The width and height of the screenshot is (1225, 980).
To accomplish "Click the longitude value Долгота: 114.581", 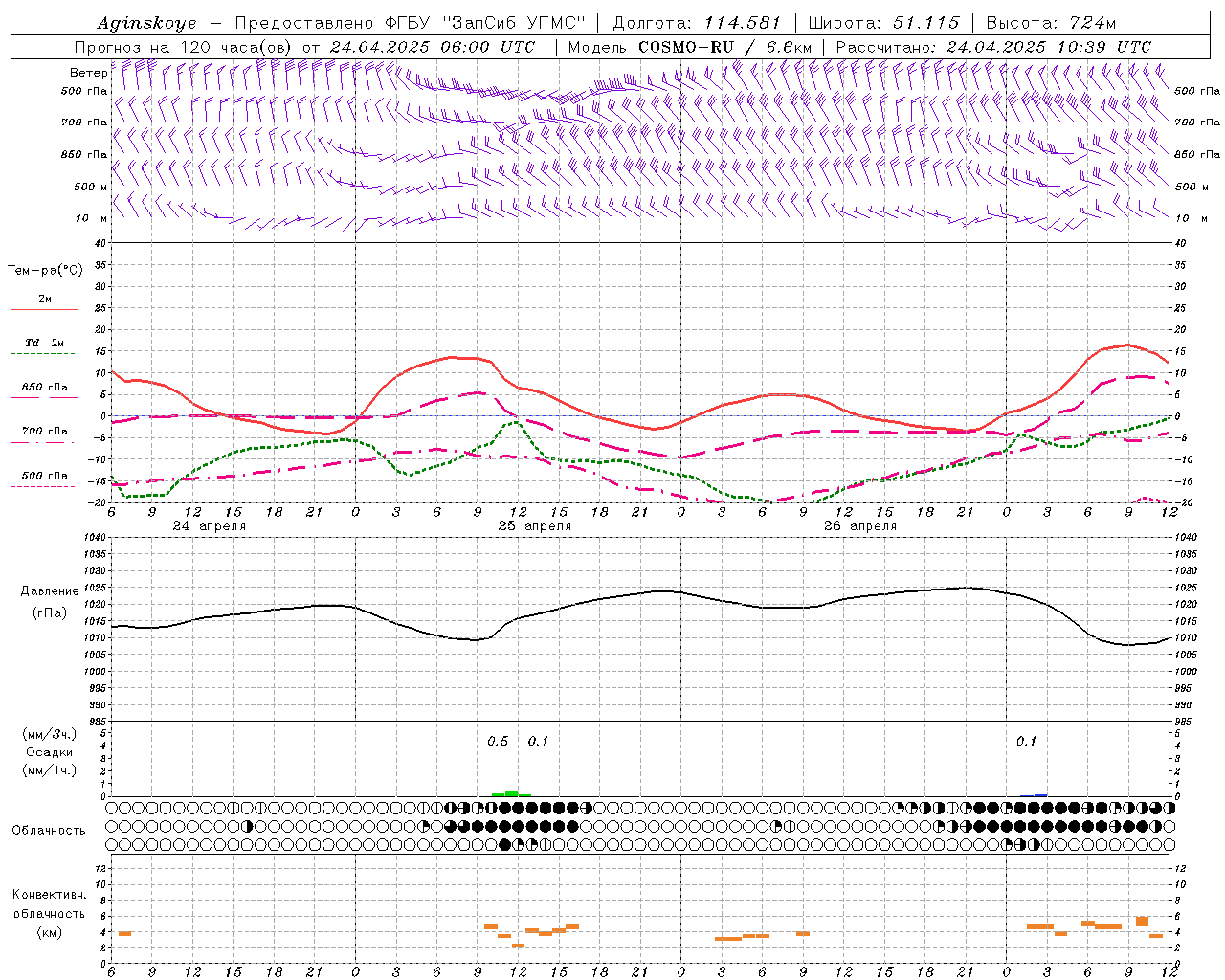I will point(697,23).
